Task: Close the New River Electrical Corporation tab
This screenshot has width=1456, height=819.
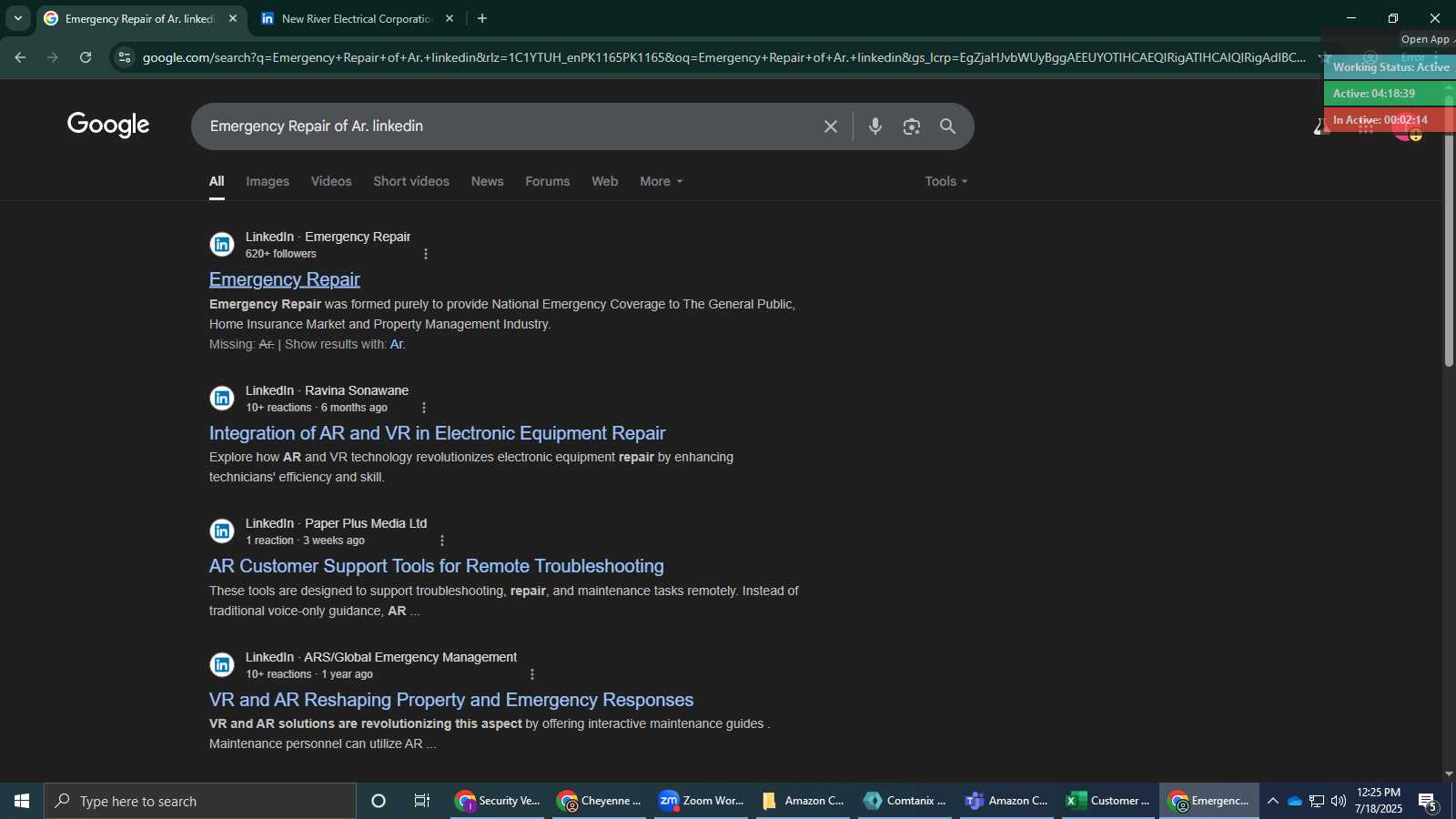Action: tap(450, 18)
